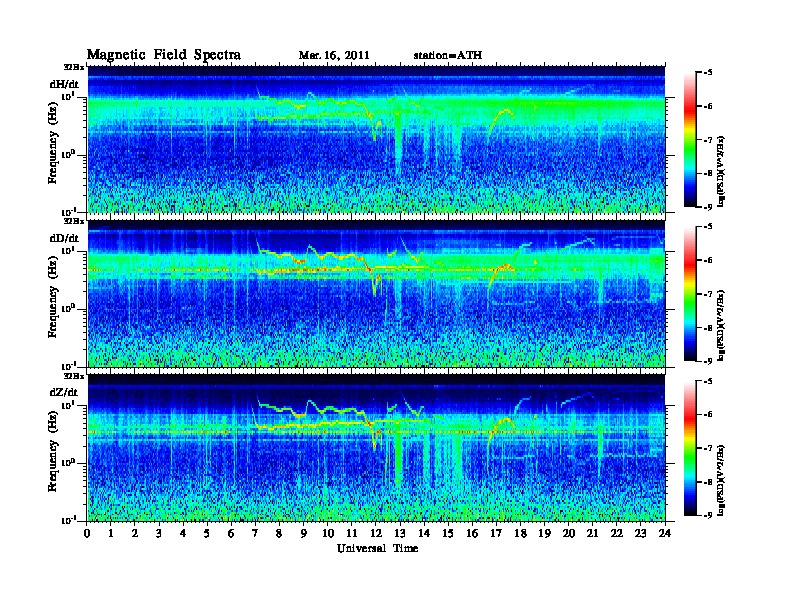Click the "2" hour tick label
This screenshot has width=792, height=612.
135,533
